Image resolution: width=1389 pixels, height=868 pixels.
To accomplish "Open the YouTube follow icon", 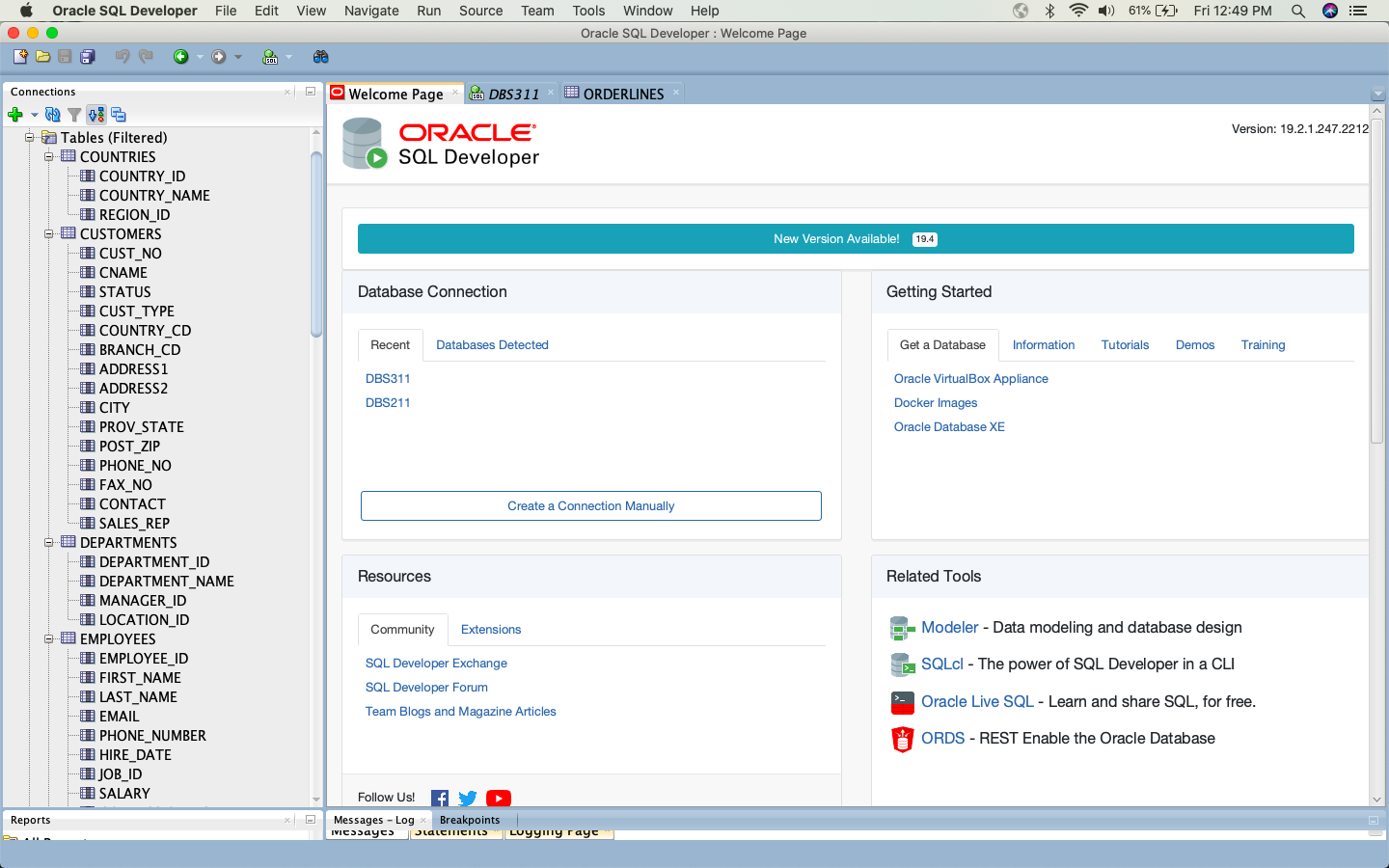I will coord(499,799).
